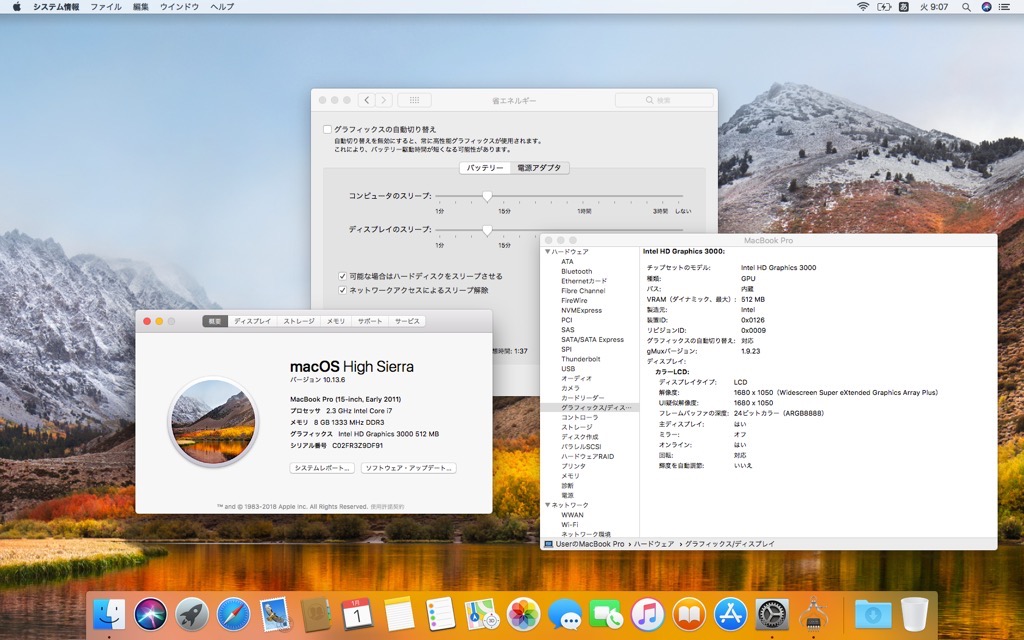Open Launchpad rocket icon in Dock
The width and height of the screenshot is (1024, 640).
191,614
